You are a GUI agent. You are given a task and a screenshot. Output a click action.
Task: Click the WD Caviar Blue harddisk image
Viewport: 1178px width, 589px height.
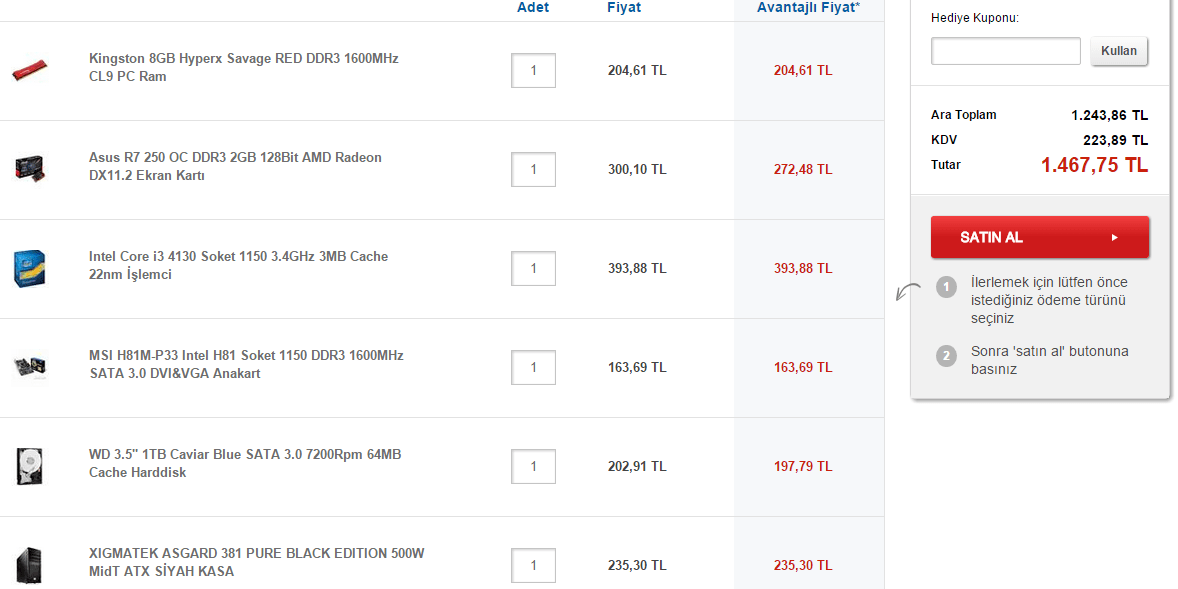(x=29, y=466)
